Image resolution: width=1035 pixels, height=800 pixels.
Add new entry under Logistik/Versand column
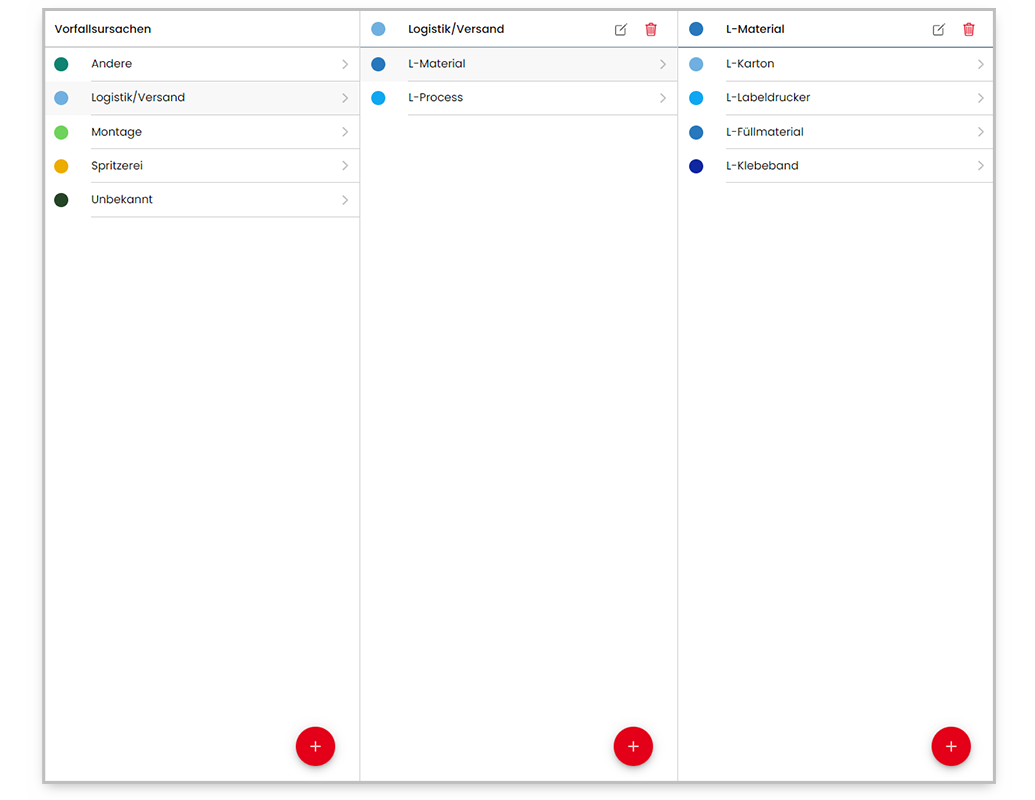point(632,746)
